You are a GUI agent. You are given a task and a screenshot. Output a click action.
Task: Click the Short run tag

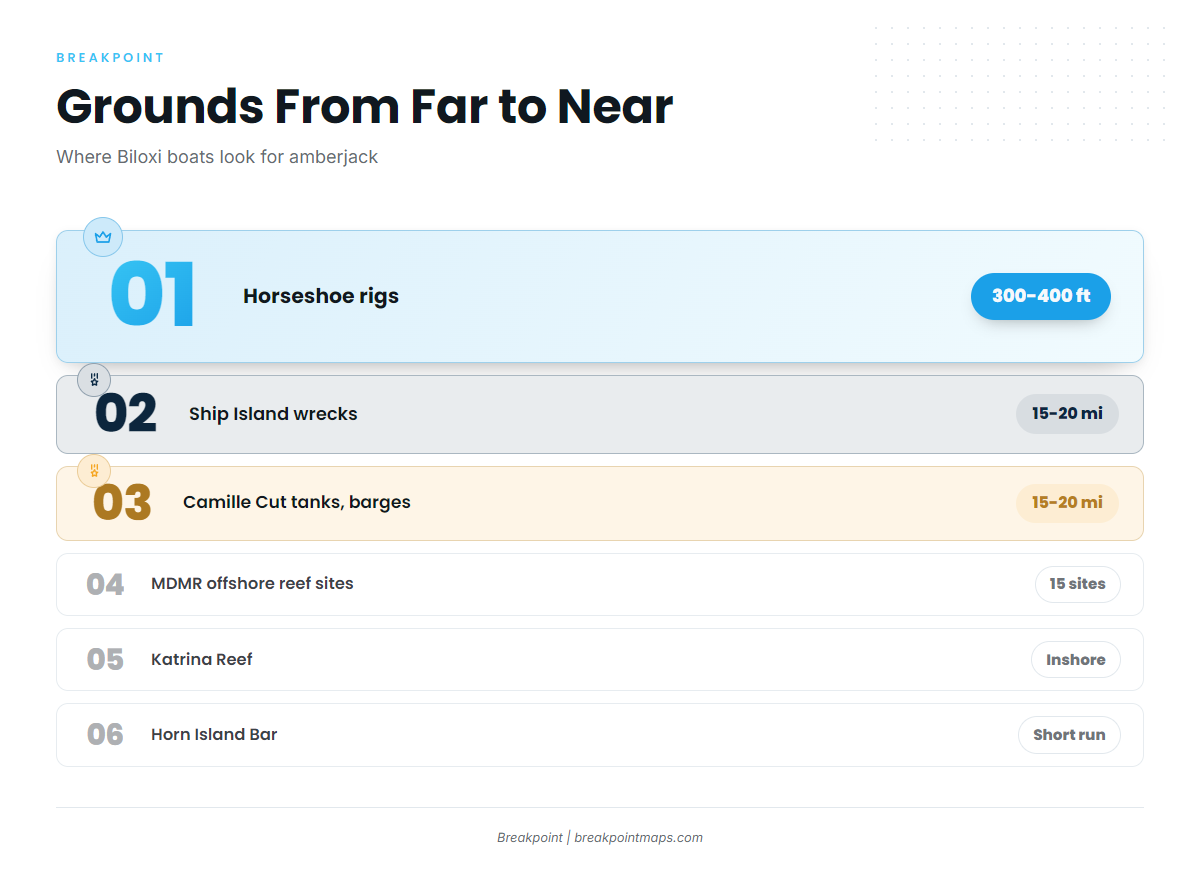tap(1069, 735)
